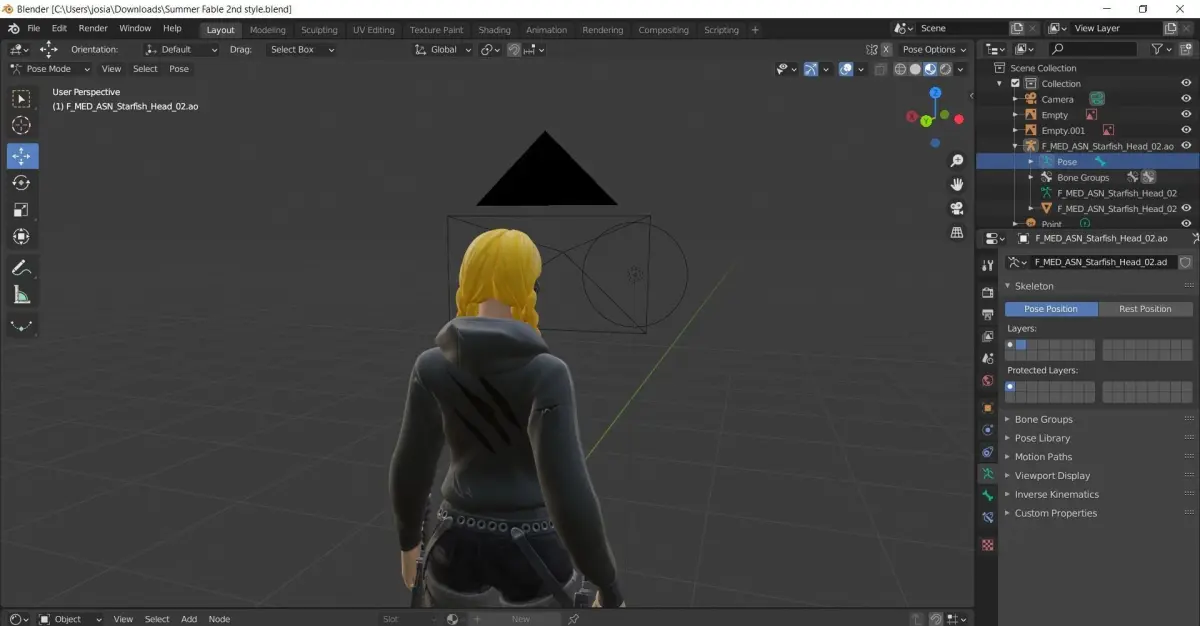Collapse the Skeleton panel
This screenshot has width=1200, height=626.
click(x=1034, y=286)
